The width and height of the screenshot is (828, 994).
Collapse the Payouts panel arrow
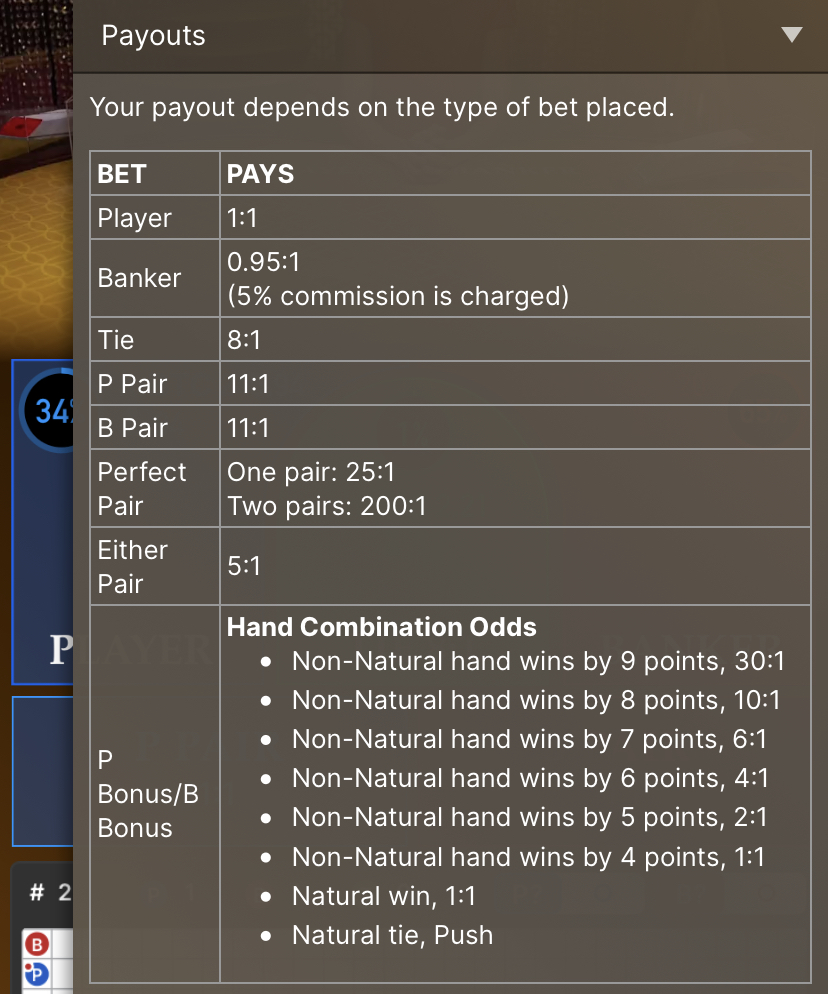(x=792, y=34)
